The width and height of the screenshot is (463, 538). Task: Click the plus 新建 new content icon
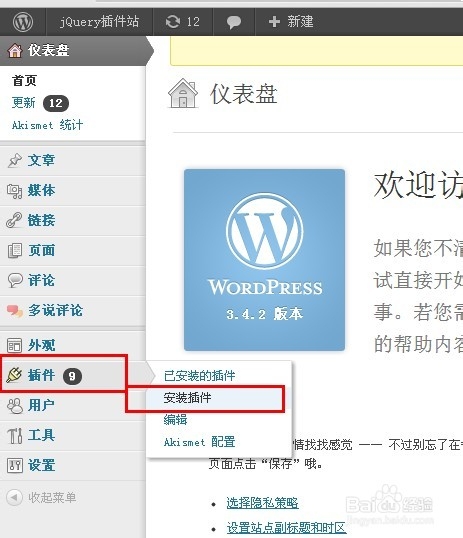click(x=274, y=22)
